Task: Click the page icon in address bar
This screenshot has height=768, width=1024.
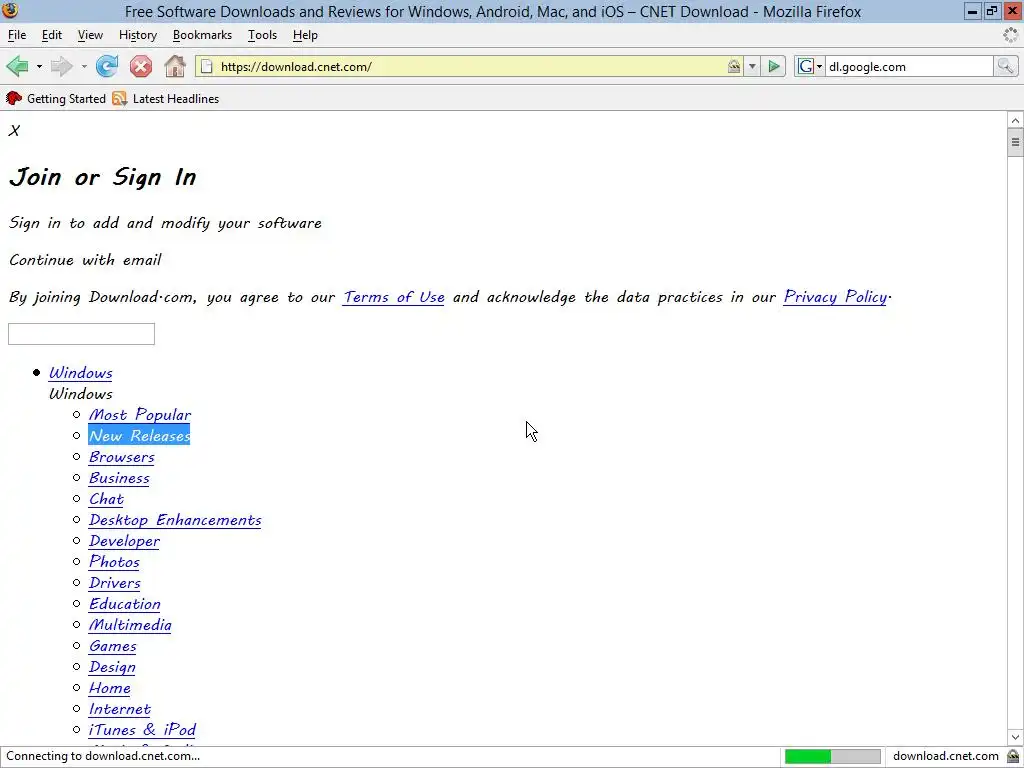Action: [x=206, y=66]
